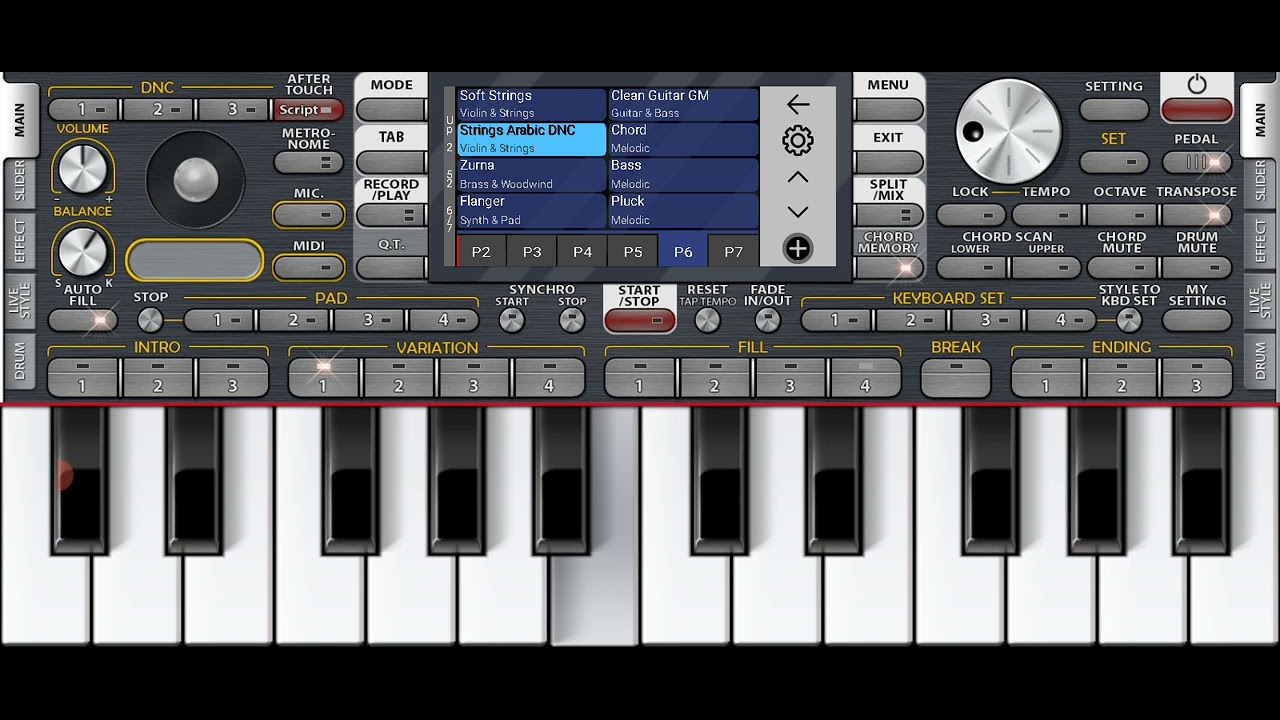Click the MODE button
Image resolution: width=1280 pixels, height=720 pixels.
point(391,109)
